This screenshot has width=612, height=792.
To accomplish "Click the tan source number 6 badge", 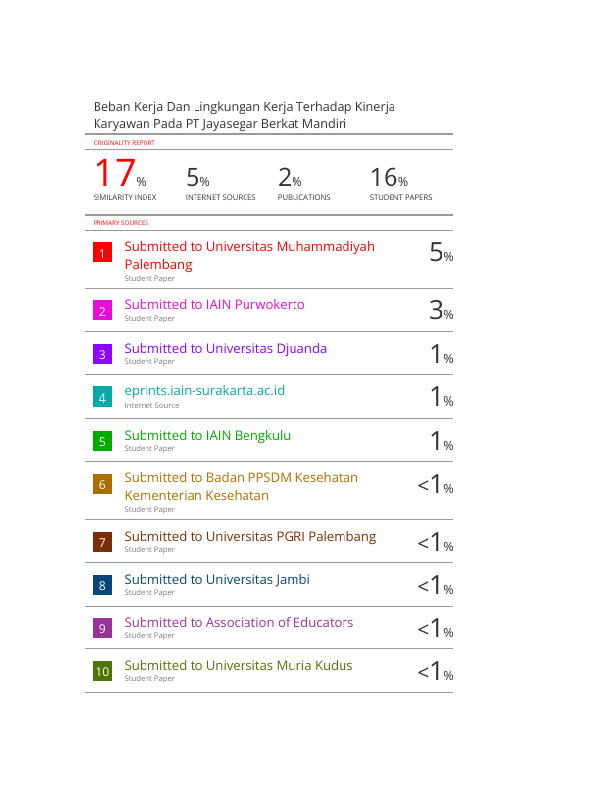I will click(102, 484).
